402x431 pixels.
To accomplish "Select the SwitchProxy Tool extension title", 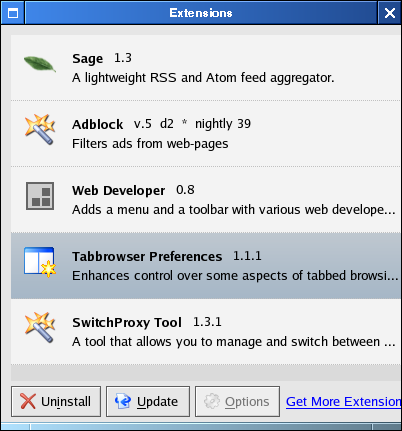I will pos(127,322).
